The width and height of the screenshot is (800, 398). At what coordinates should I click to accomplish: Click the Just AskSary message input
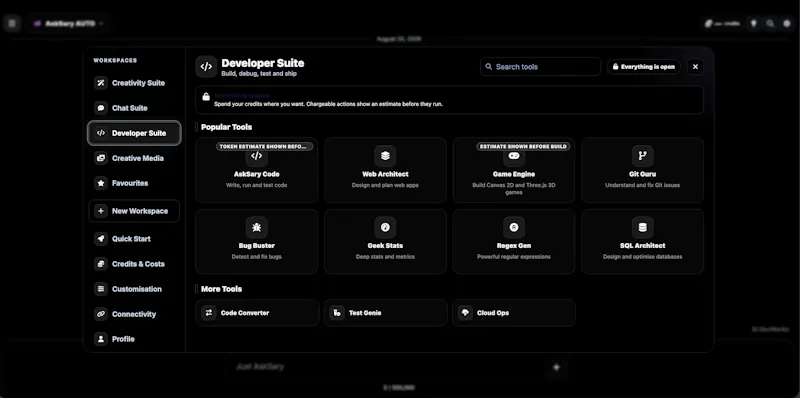click(x=385, y=366)
